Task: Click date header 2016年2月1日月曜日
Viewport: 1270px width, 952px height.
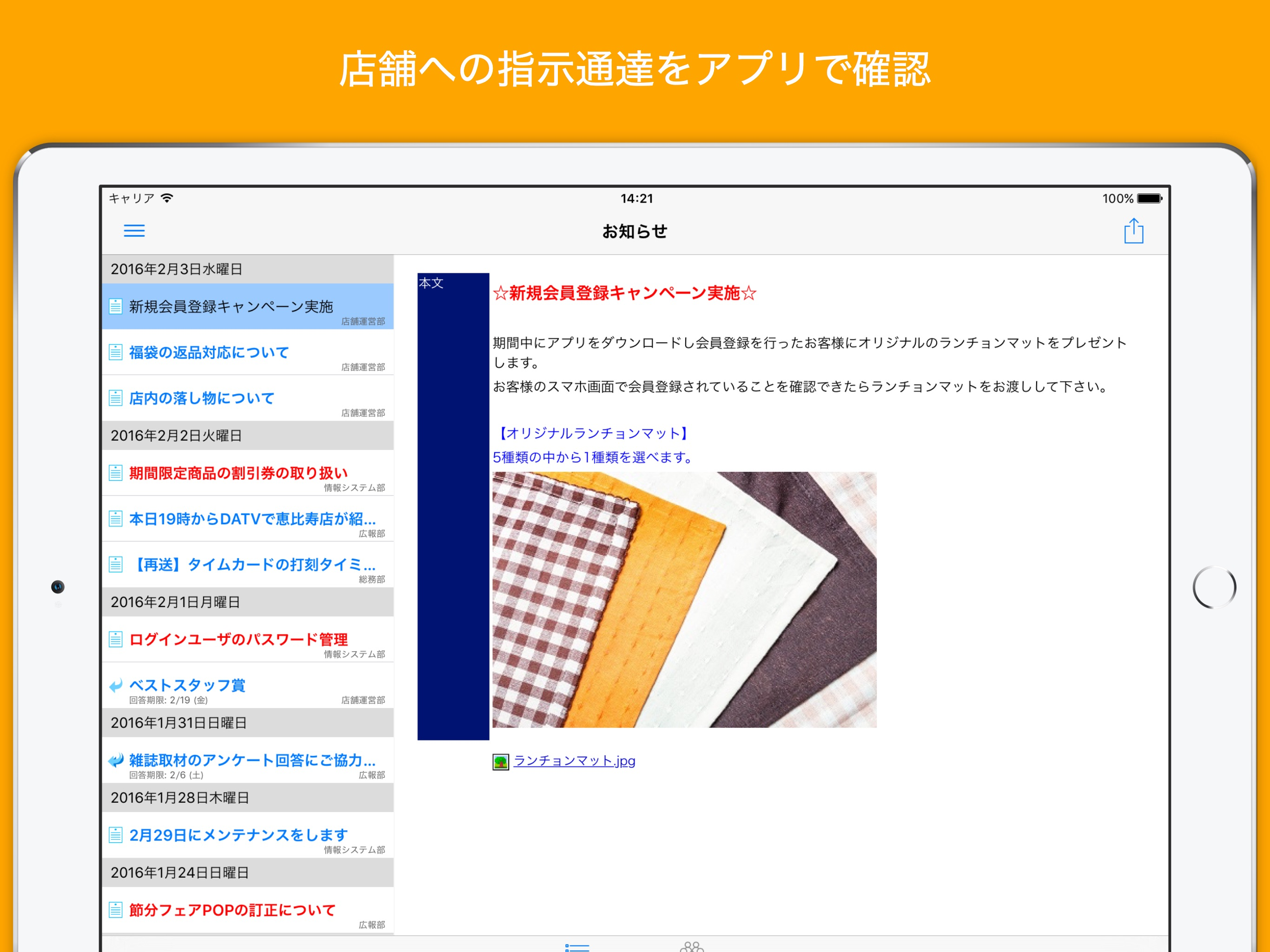Action: click(x=248, y=602)
